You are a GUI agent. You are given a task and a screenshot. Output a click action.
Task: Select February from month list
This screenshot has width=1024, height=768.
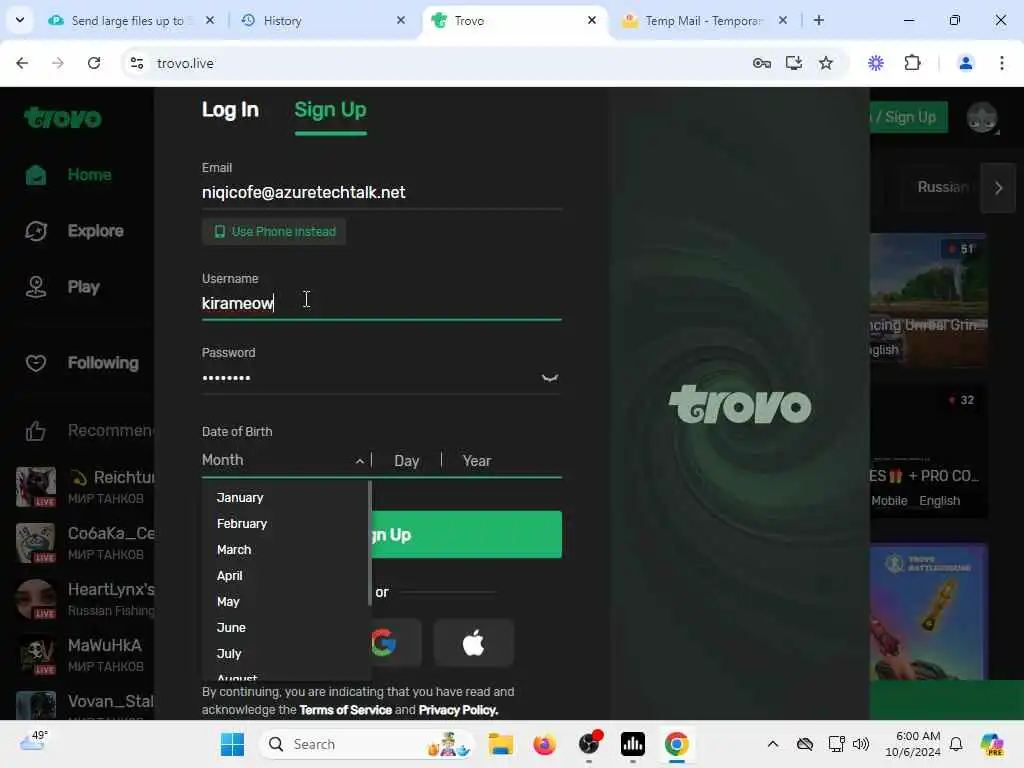[242, 524]
